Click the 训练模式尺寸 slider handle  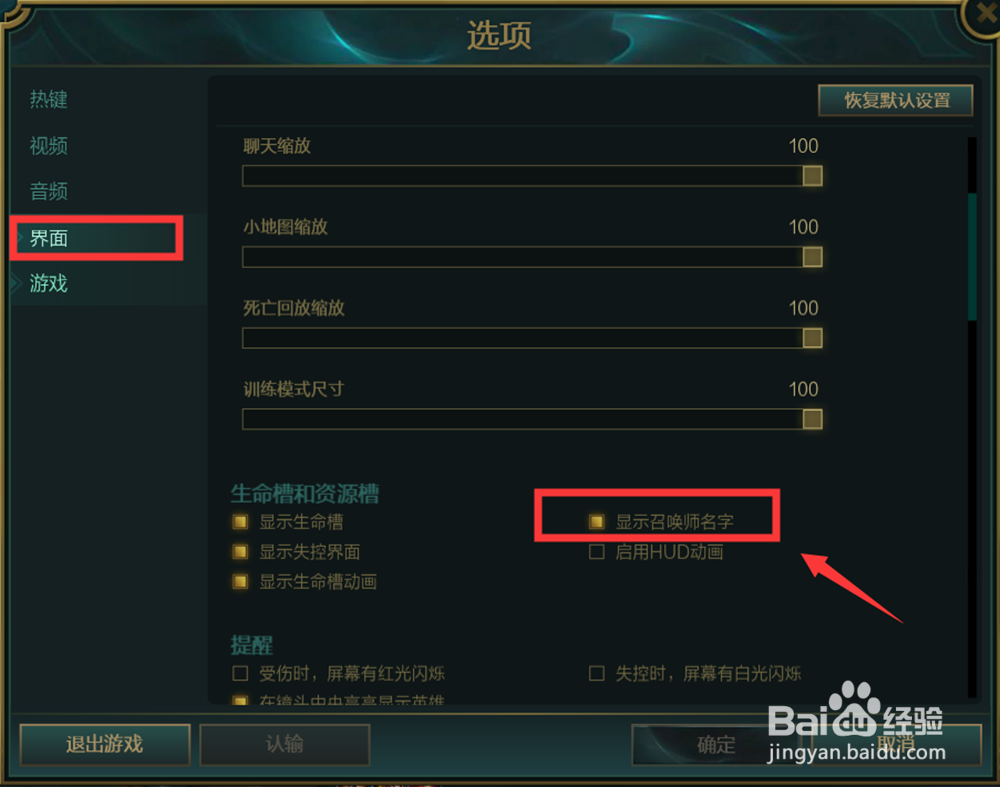812,419
